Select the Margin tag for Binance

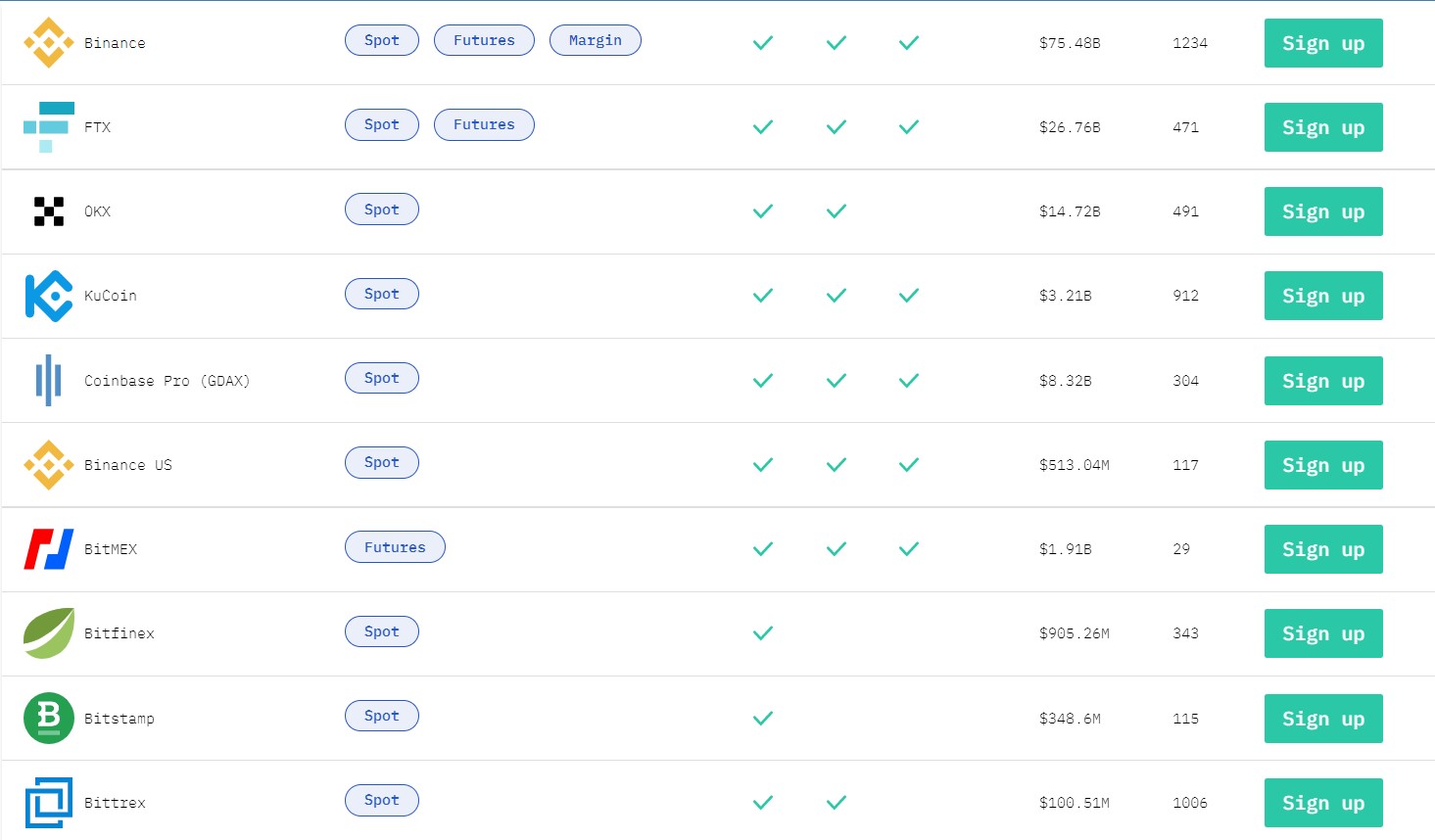pyautogui.click(x=596, y=40)
